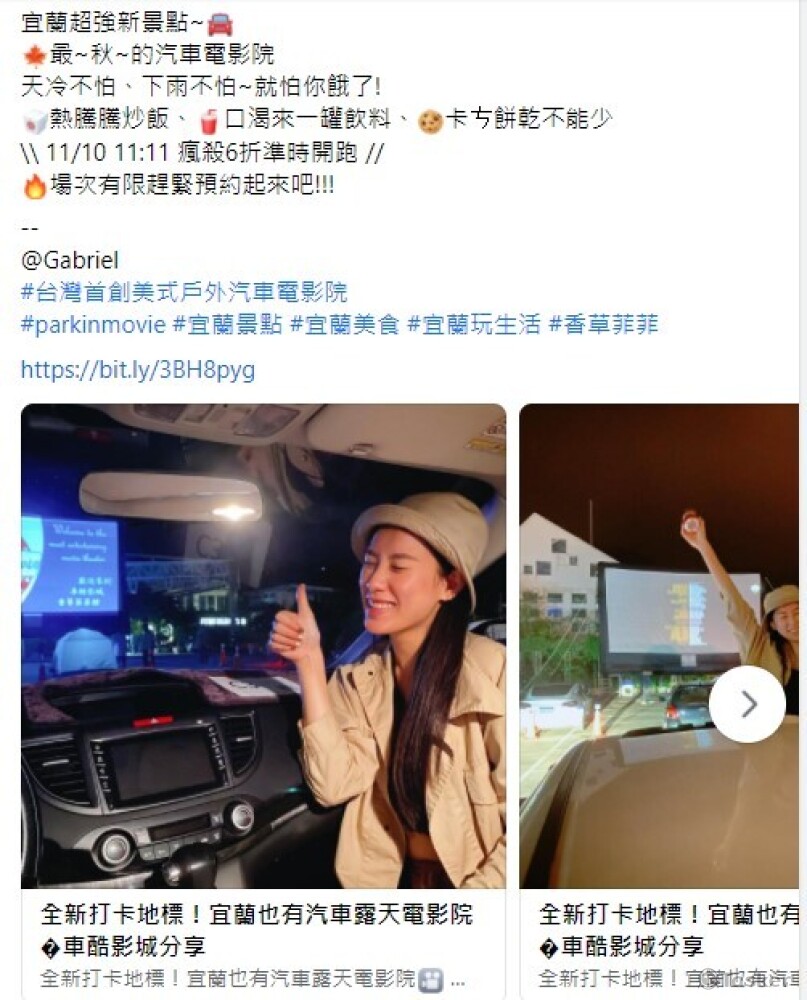Open the second photo with outdoor movie screen
807x1000 pixels.
[x=659, y=645]
